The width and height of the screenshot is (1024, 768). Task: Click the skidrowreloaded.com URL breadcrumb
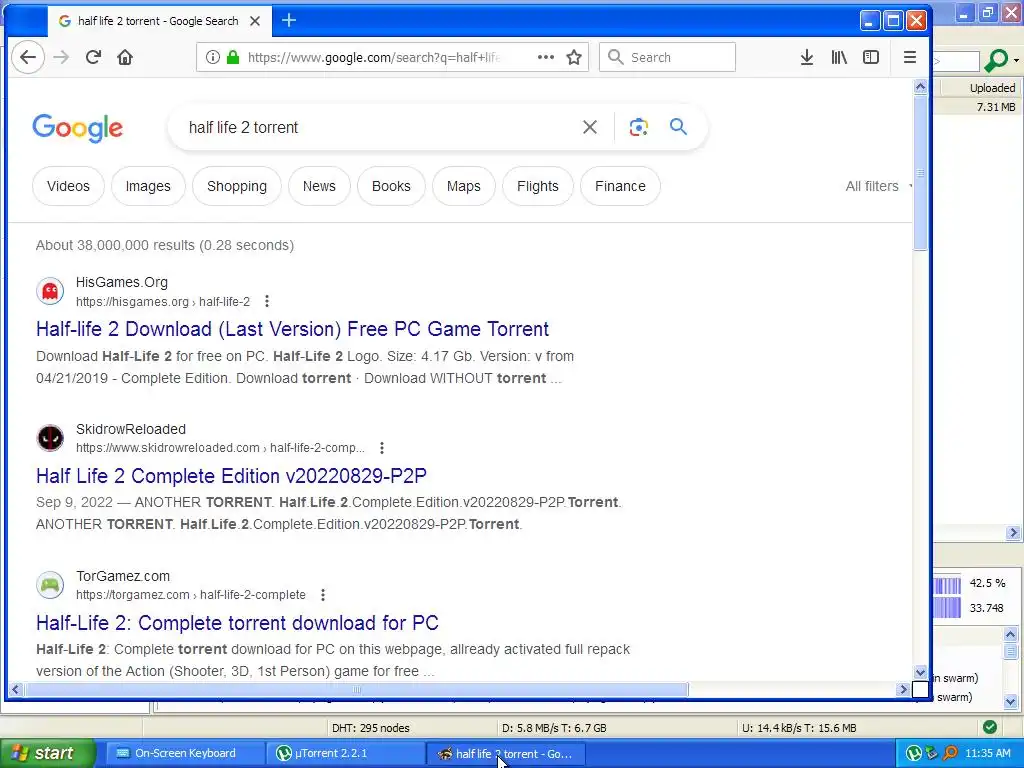(x=220, y=448)
